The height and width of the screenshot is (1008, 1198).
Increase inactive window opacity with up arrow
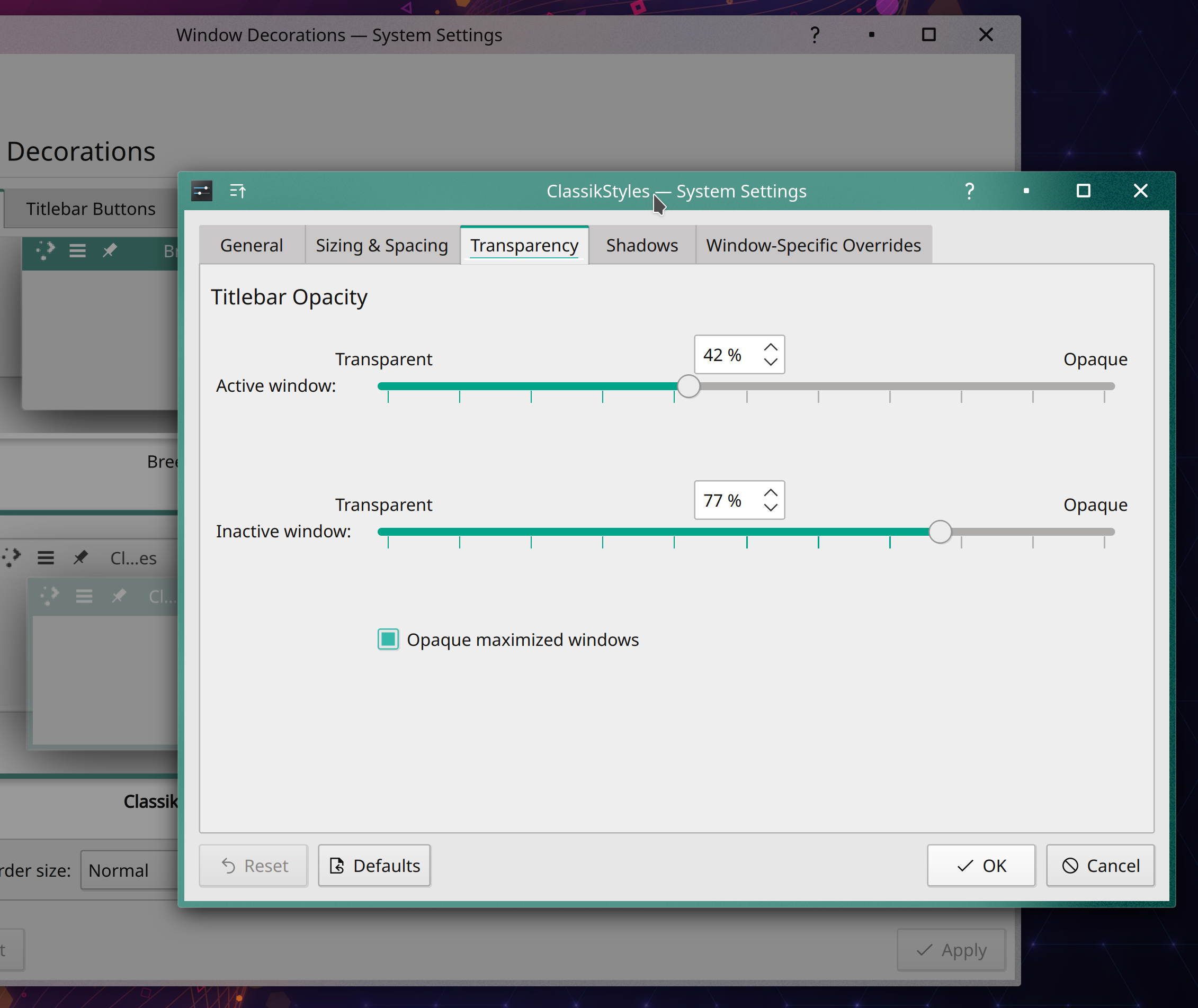771,493
